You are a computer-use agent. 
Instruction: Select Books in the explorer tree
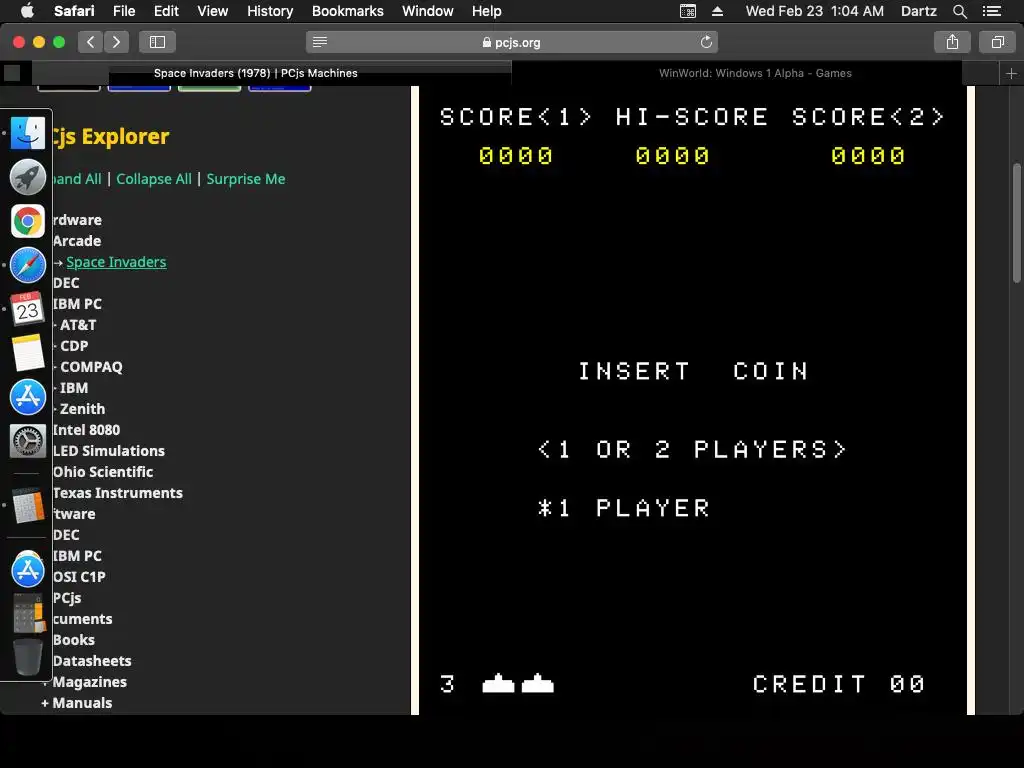click(74, 640)
